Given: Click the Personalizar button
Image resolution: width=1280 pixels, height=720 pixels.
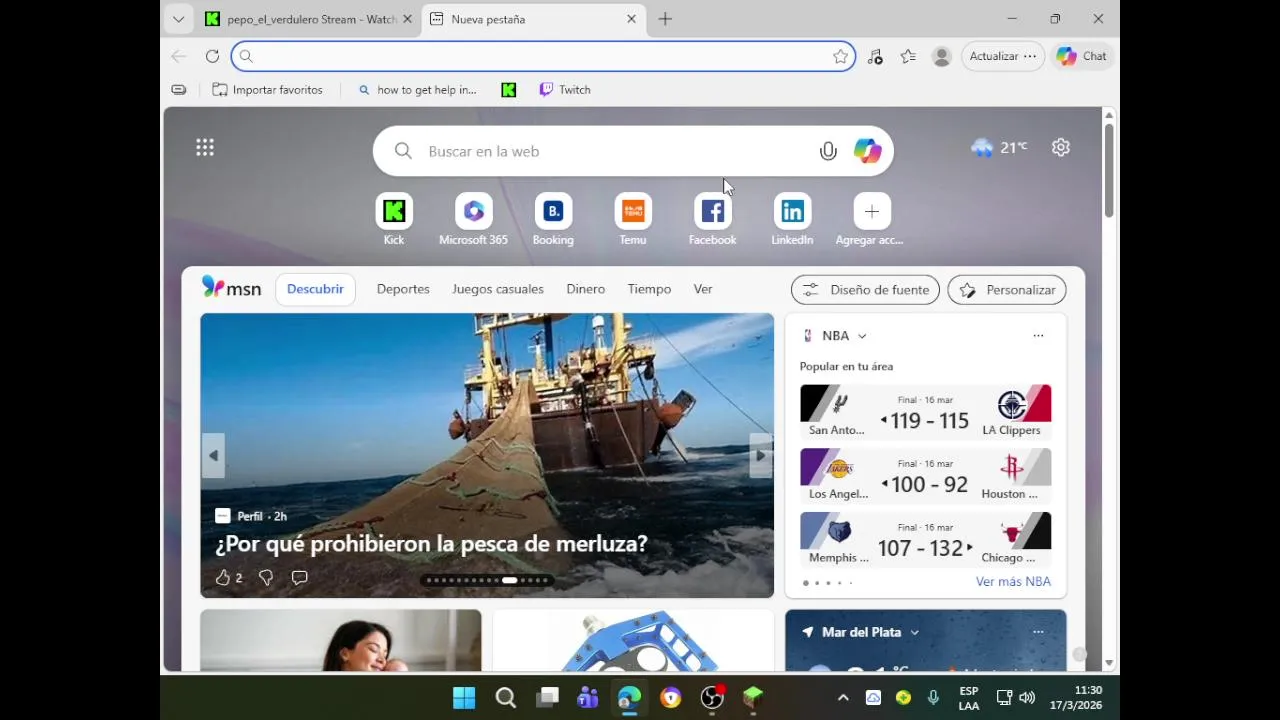Looking at the screenshot, I should pyautogui.click(x=1007, y=290).
